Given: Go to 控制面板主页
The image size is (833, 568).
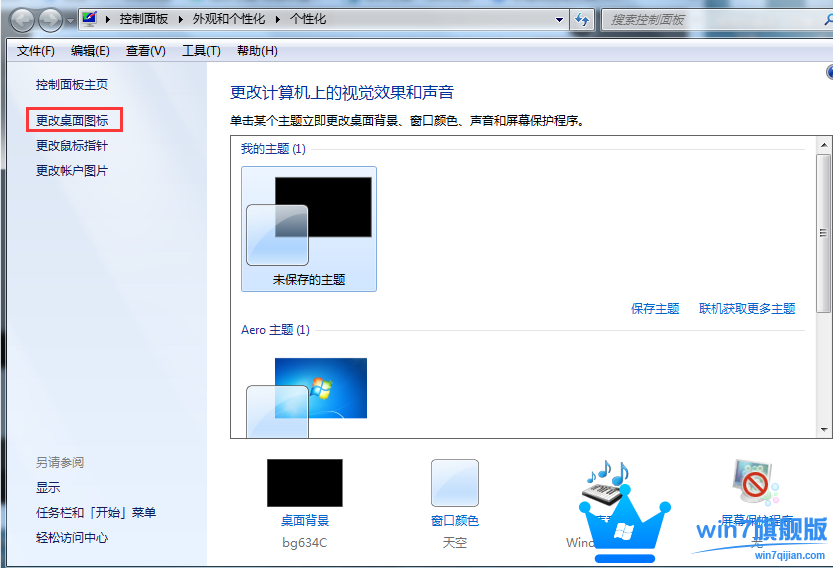Looking at the screenshot, I should click(72, 84).
